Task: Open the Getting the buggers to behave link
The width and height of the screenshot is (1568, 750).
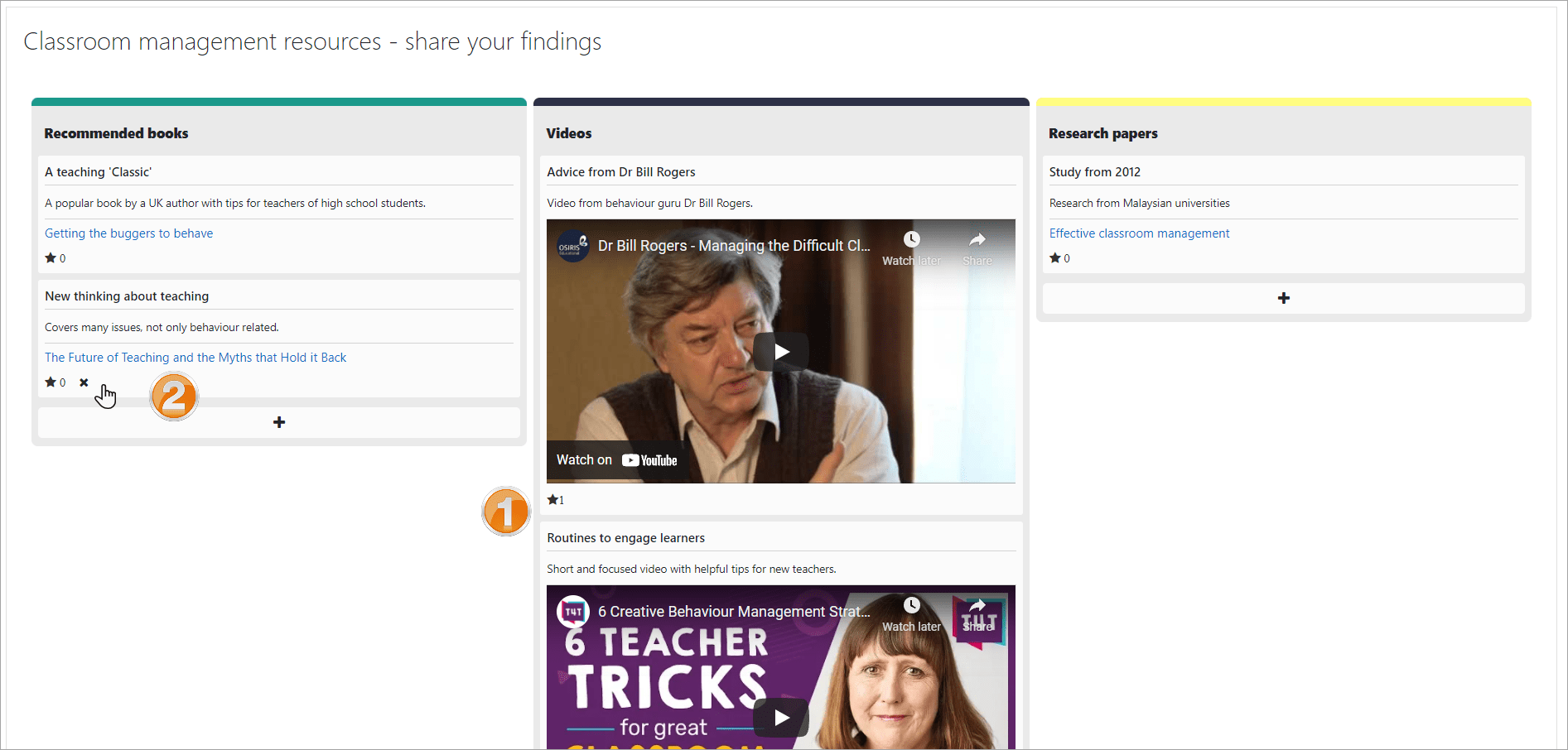Action: [x=128, y=233]
